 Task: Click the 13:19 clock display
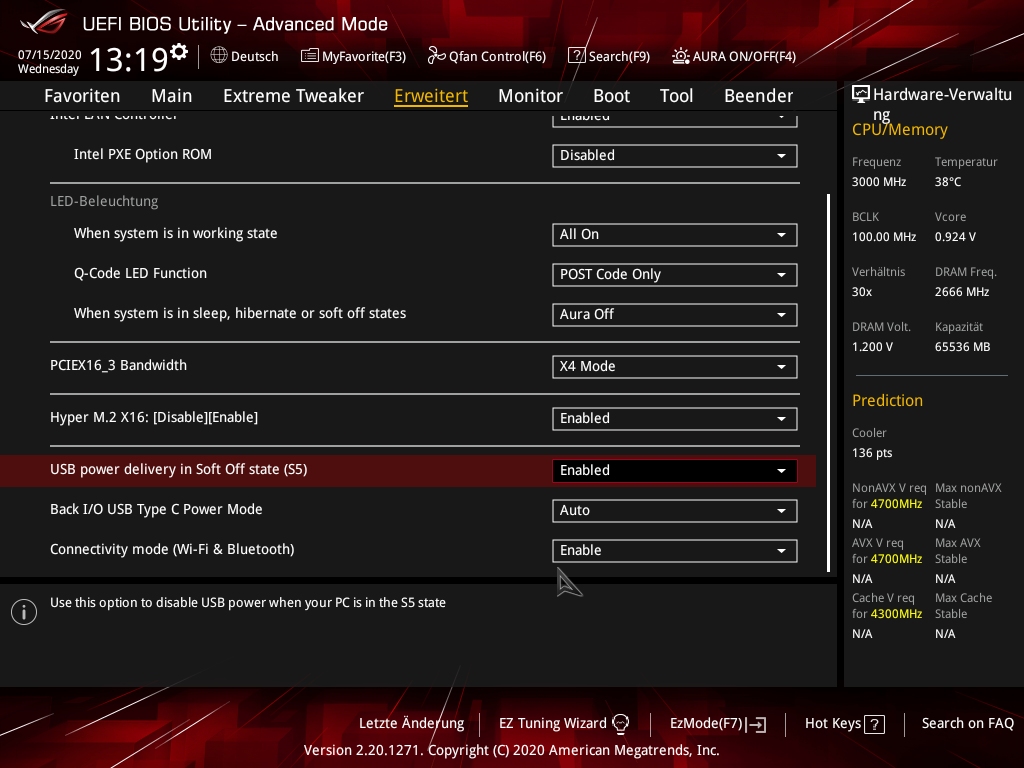(x=129, y=59)
